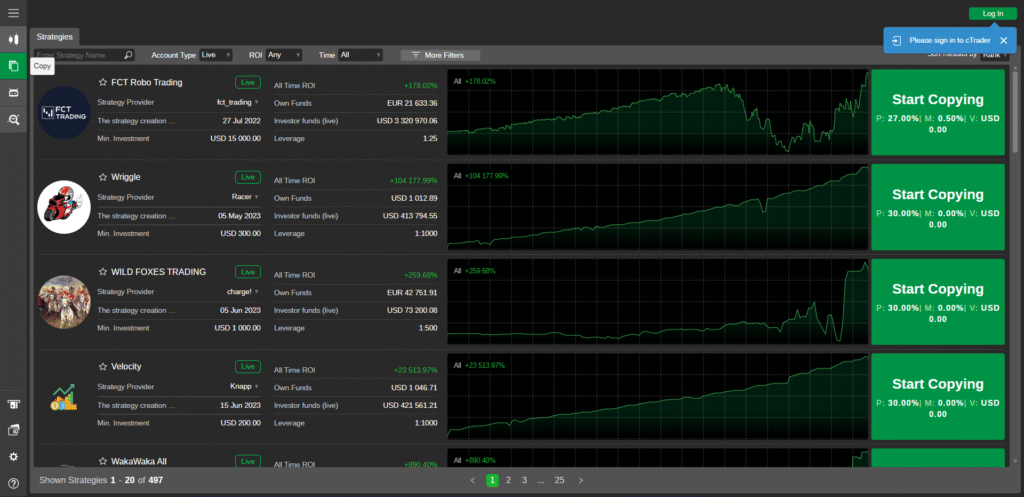
Task: Dismiss the sign in to cTrader notification
Action: [1003, 40]
